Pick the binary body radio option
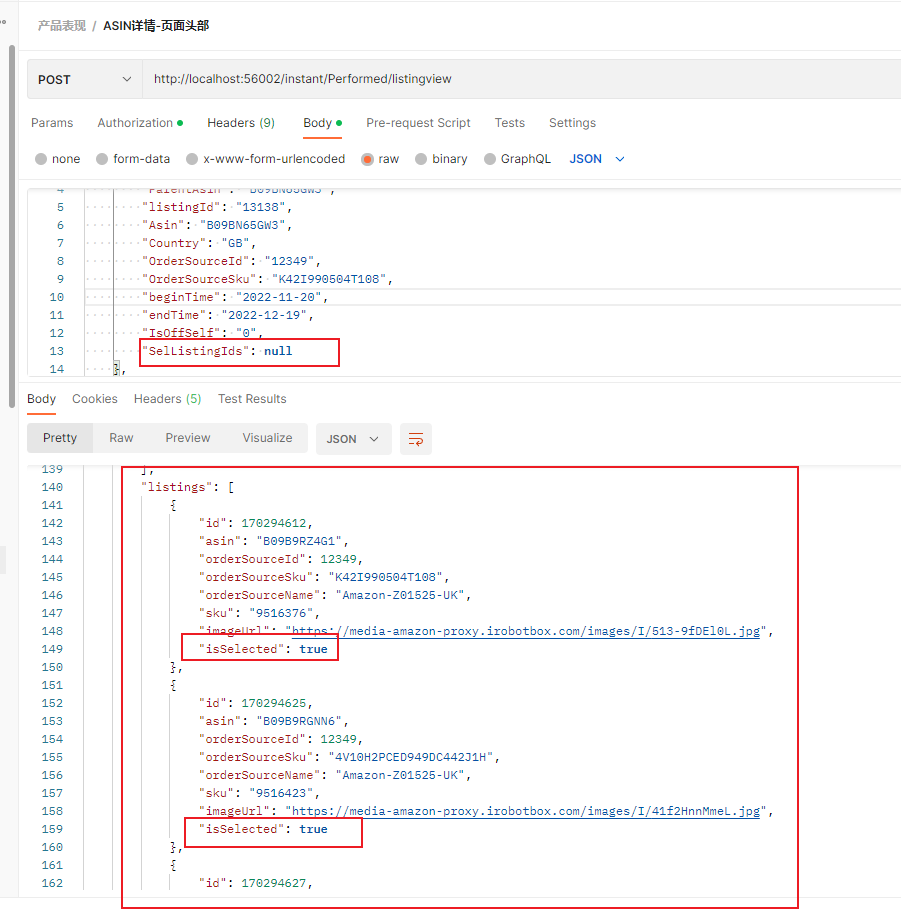Viewport: 901px width, 916px height. pos(421,159)
